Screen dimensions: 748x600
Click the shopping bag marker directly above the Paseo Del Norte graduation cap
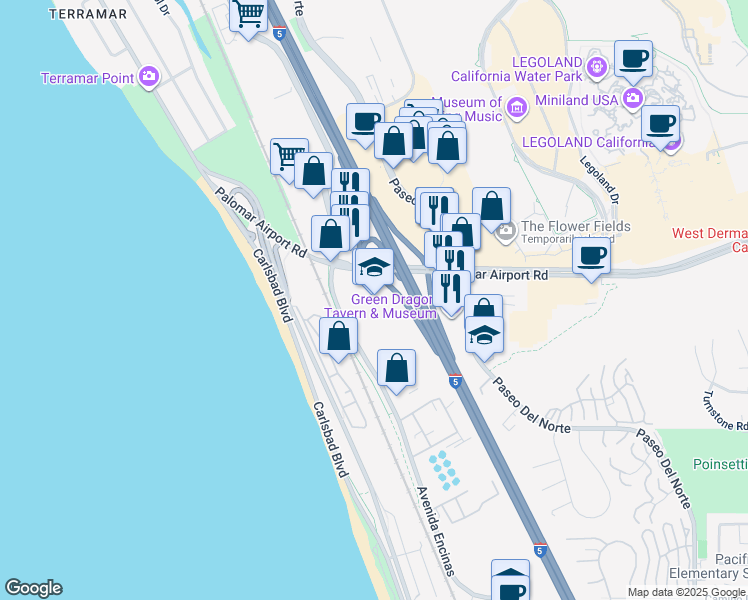[484, 306]
